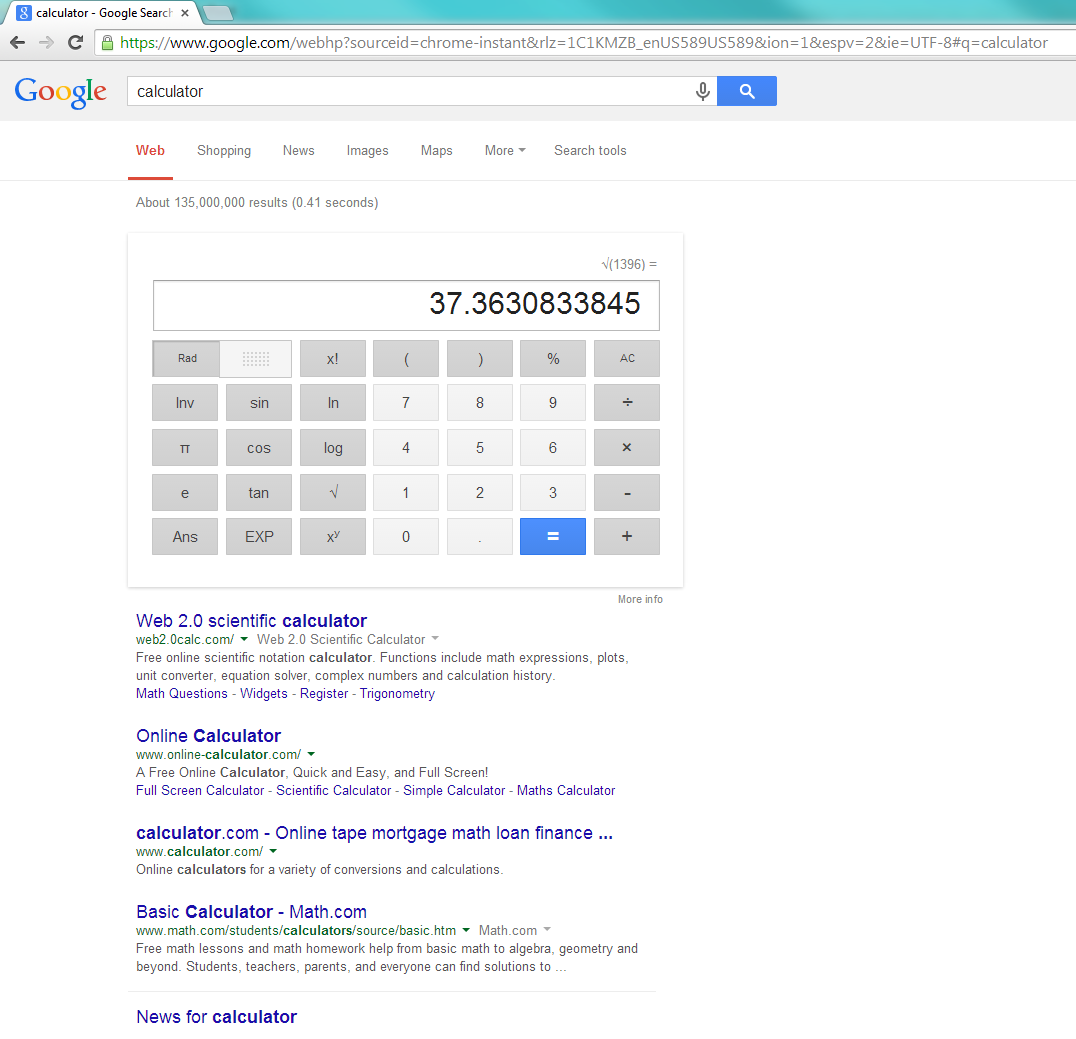Click the close parenthesis key
The width and height of the screenshot is (1076, 1039).
(x=480, y=359)
